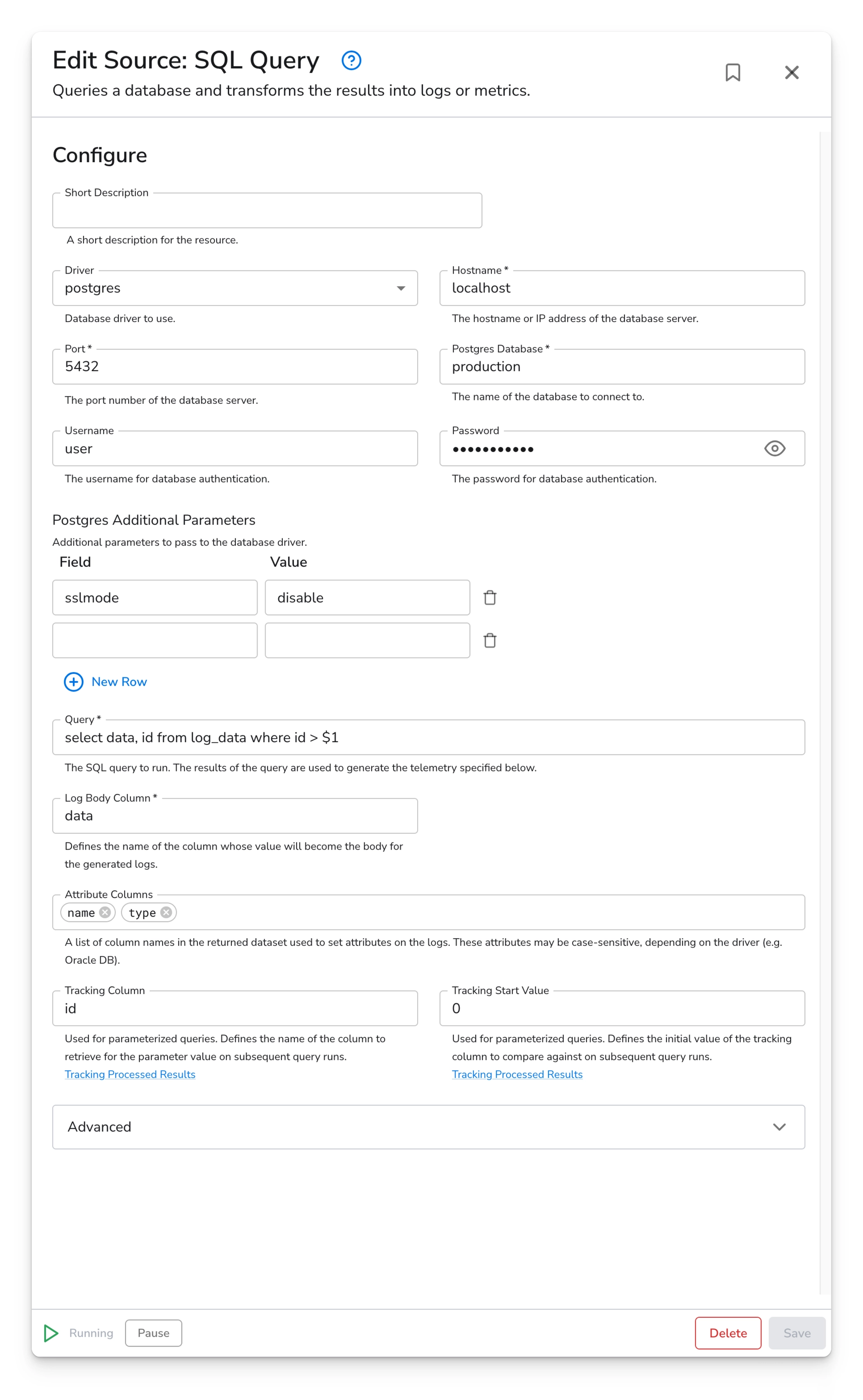Click the Port field showing 5432
This screenshot has width=863, height=1400.
click(235, 366)
